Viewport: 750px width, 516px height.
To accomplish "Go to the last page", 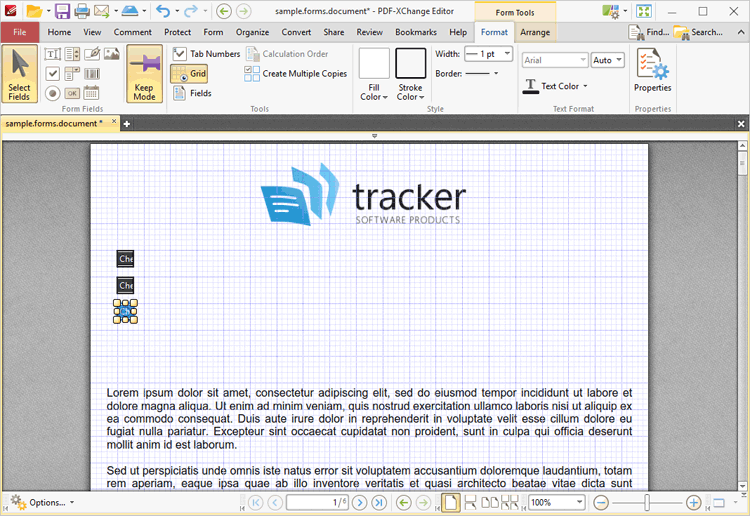I will tap(379, 502).
